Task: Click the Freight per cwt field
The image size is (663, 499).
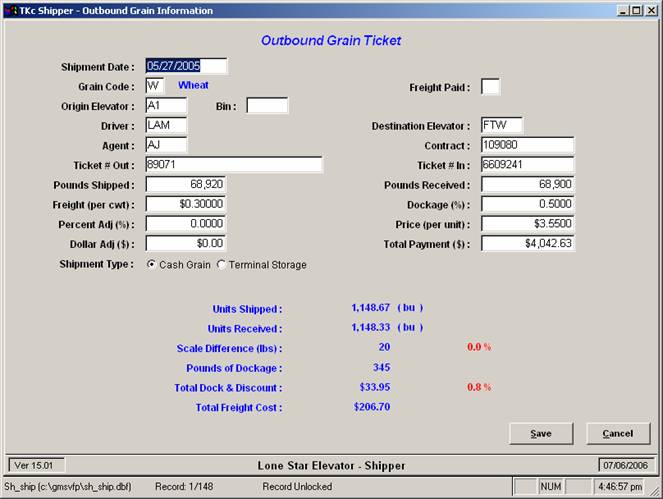Action: pyautogui.click(x=186, y=204)
